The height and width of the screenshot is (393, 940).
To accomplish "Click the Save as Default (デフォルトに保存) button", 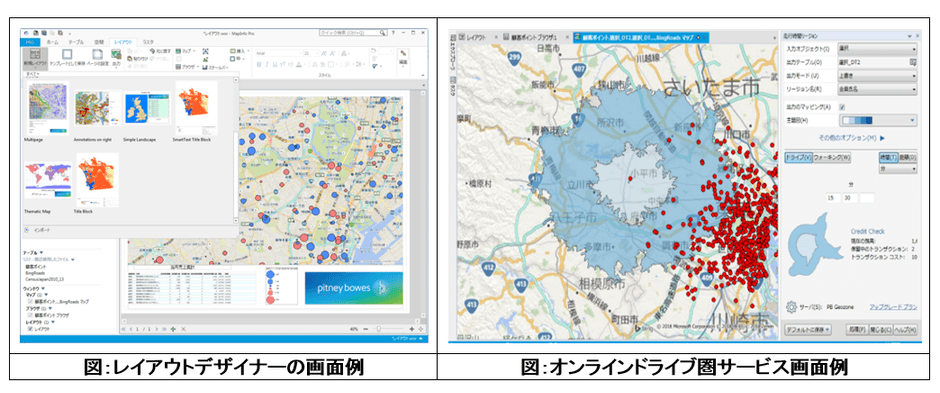I will [808, 329].
